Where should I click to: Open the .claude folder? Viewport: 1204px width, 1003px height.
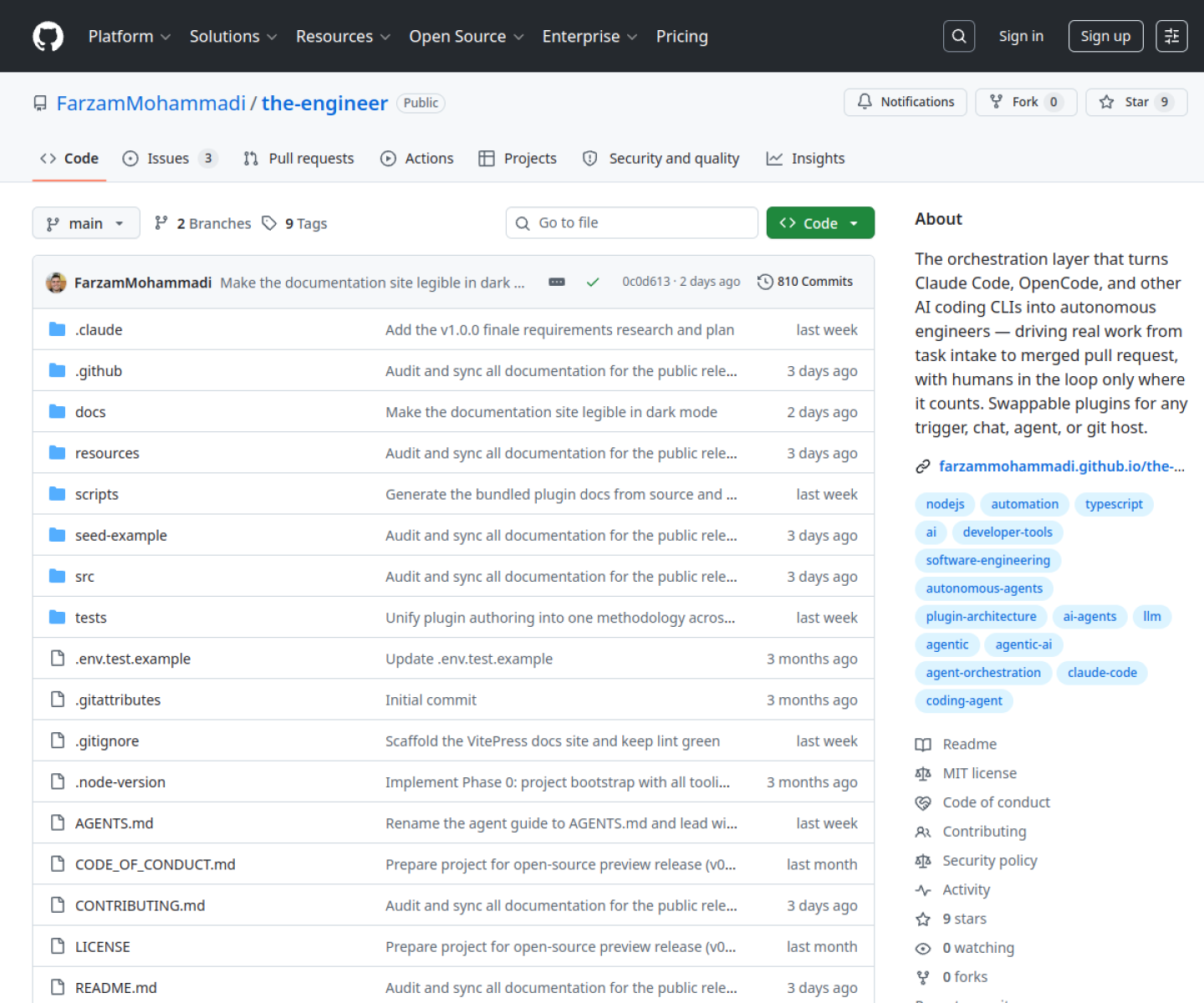pos(99,329)
